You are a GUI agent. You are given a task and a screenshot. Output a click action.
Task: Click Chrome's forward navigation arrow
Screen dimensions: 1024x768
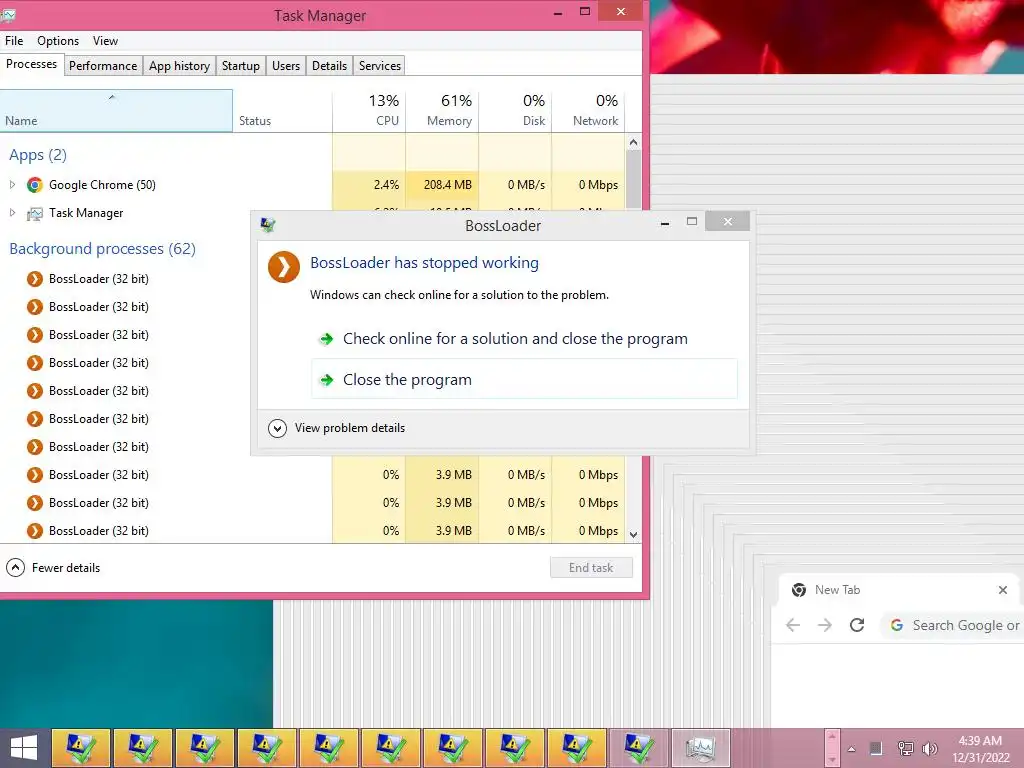coord(825,625)
